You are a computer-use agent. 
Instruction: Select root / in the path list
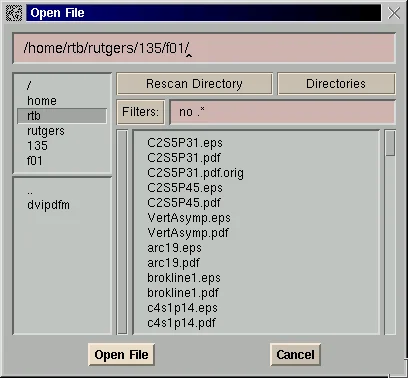click(62, 86)
